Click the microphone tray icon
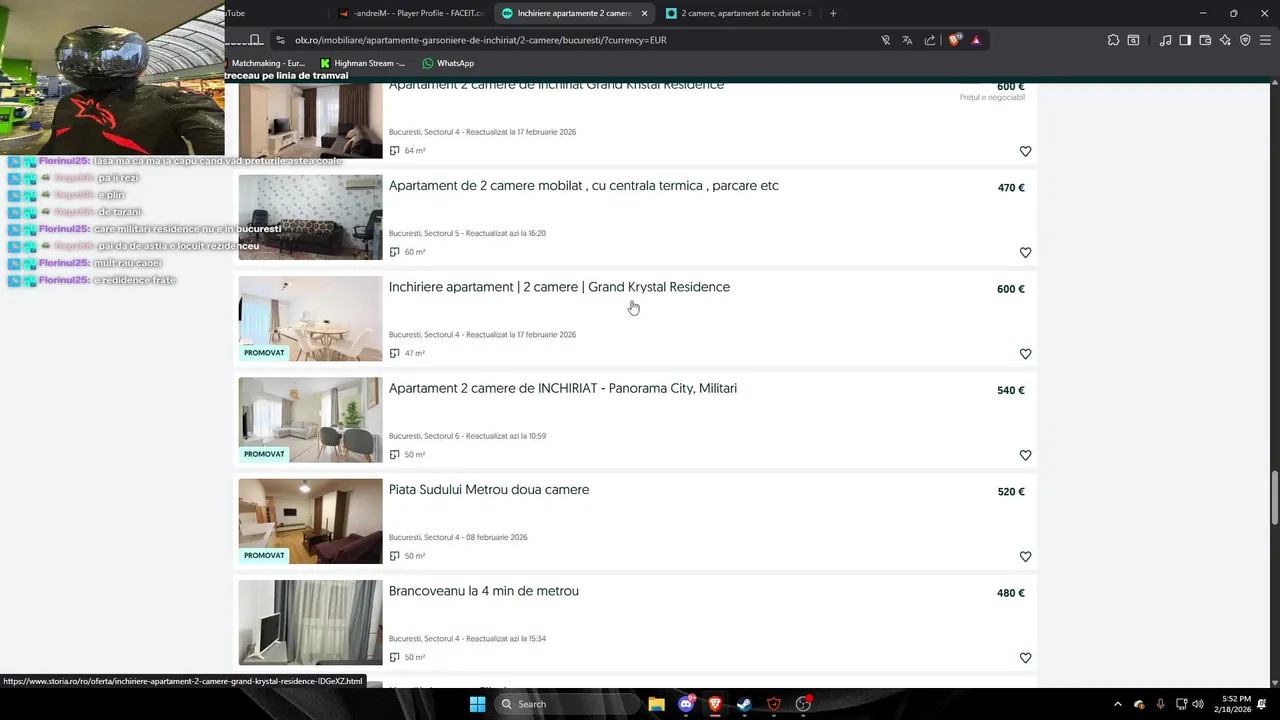This screenshot has height=720, width=1280. [1161, 704]
